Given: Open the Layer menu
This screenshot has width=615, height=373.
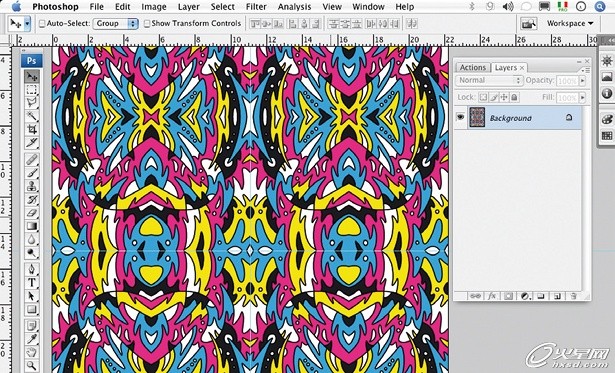Looking at the screenshot, I should click(189, 7).
